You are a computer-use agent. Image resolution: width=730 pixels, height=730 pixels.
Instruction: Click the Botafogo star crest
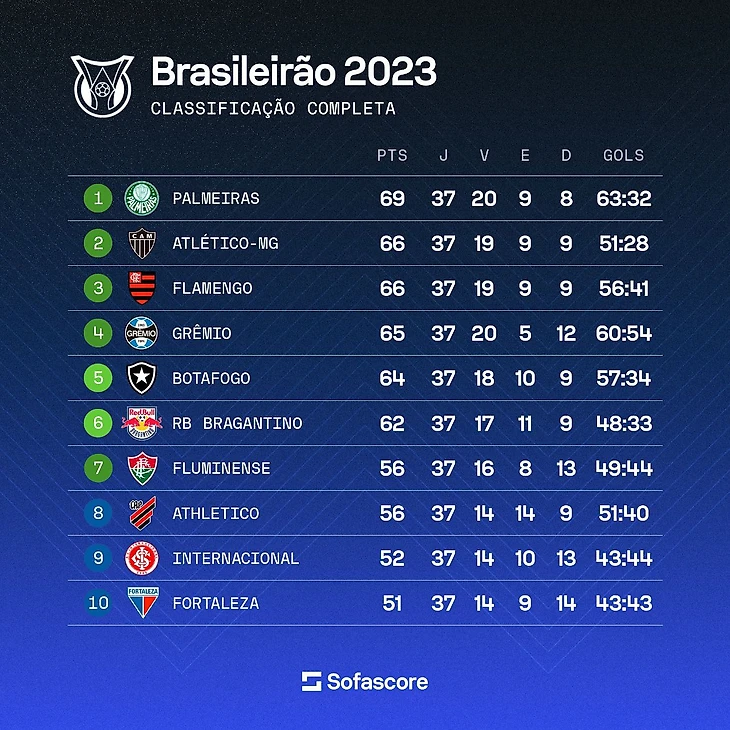click(x=140, y=378)
